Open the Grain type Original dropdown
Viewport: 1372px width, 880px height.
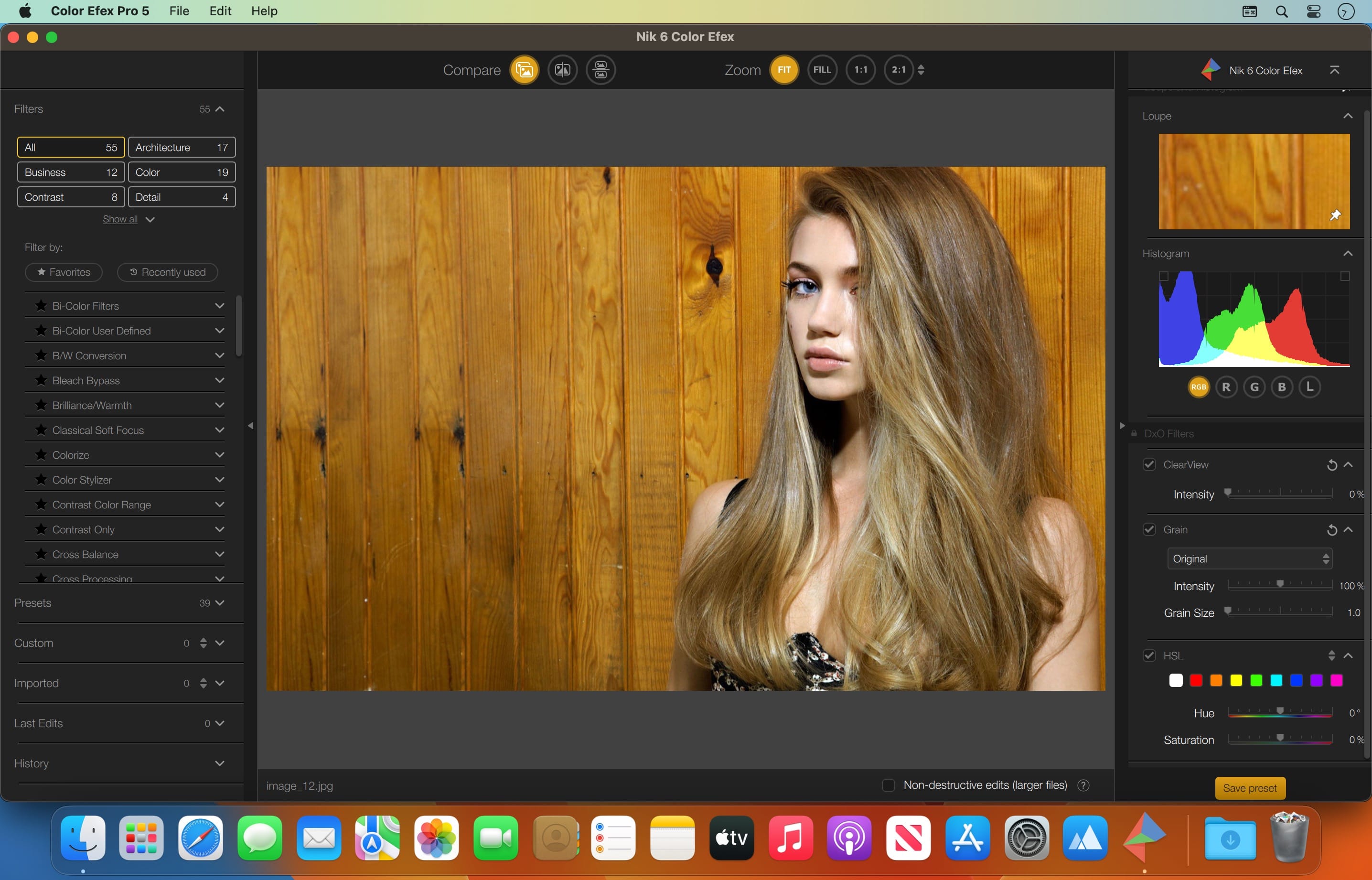(1250, 559)
